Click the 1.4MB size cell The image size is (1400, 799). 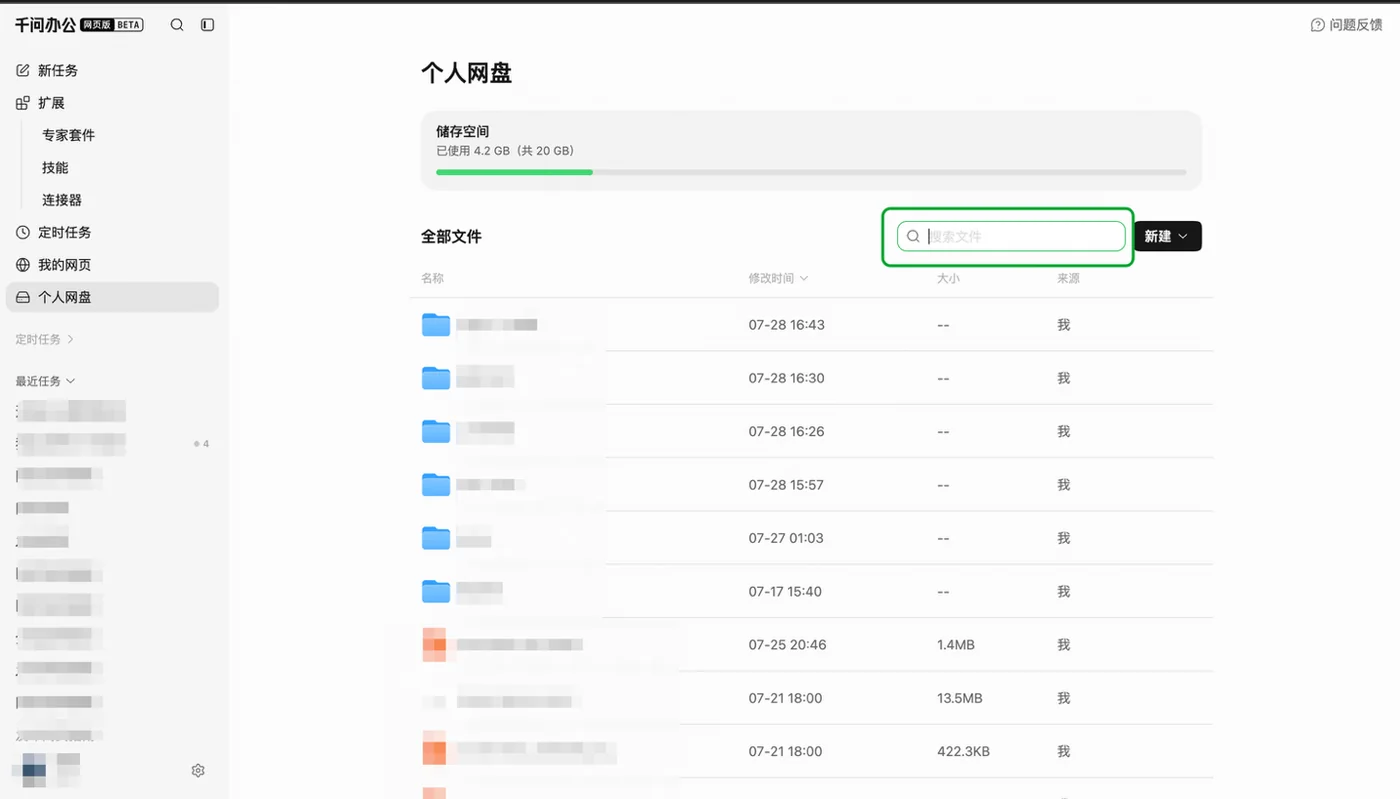point(956,645)
